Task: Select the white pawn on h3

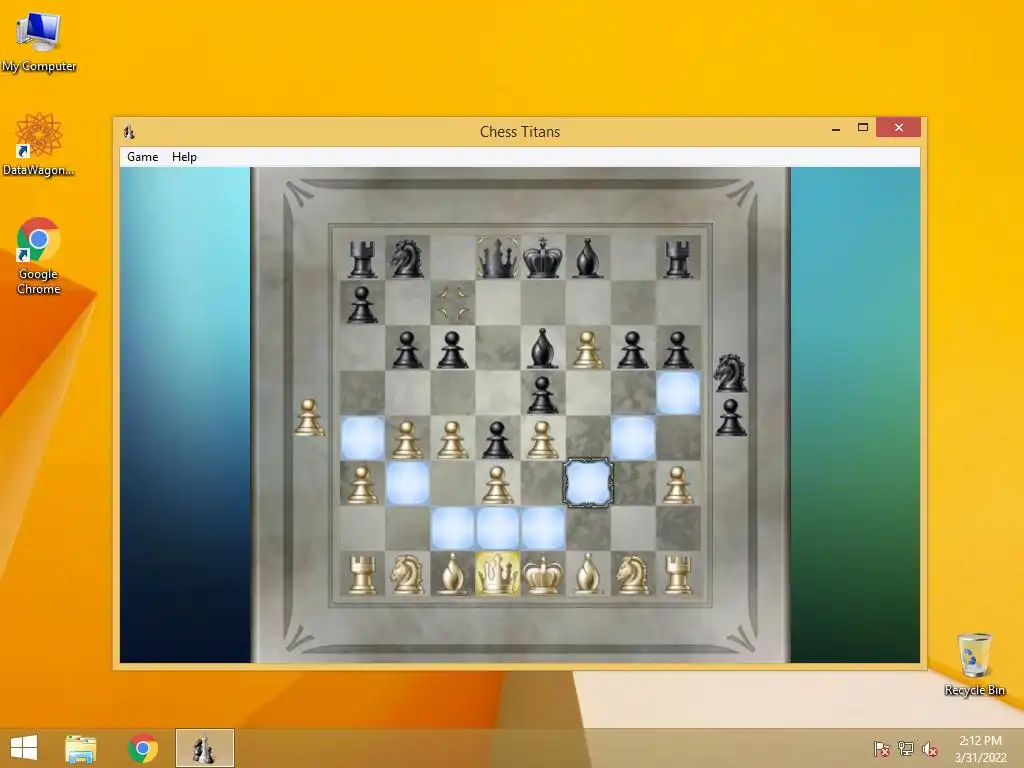Action: click(x=678, y=485)
